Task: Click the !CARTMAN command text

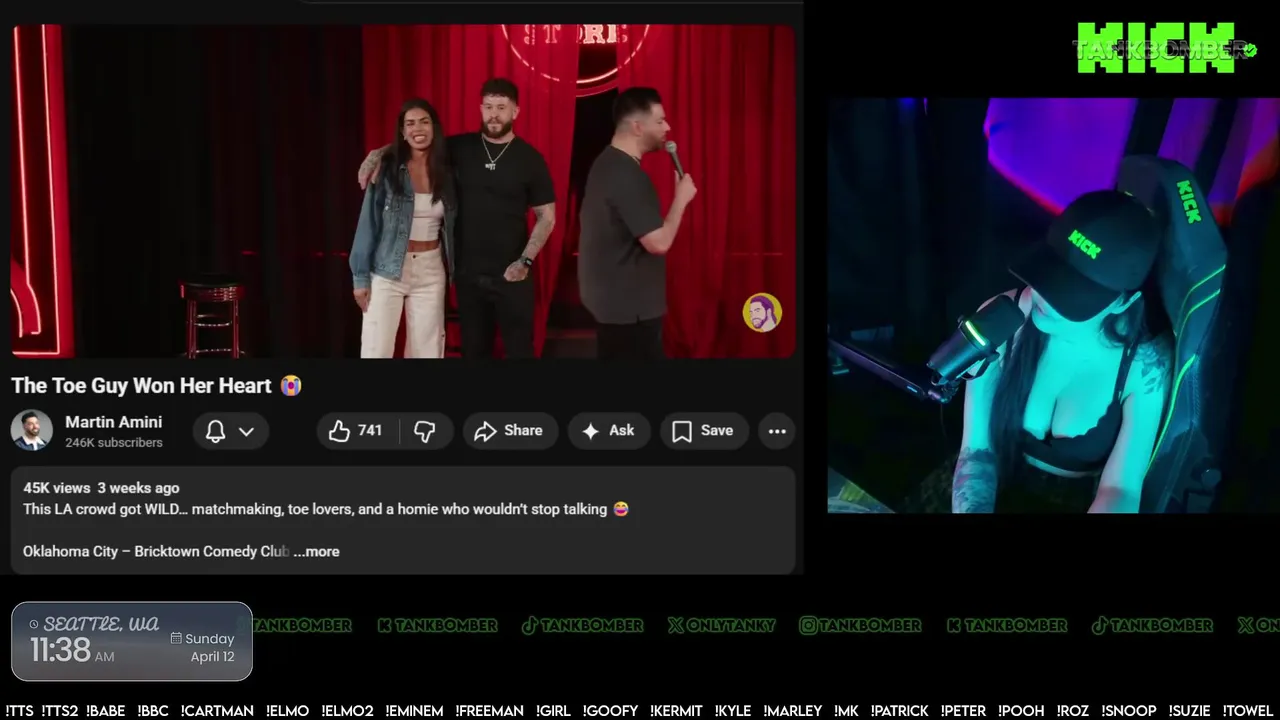Action: coord(217,711)
